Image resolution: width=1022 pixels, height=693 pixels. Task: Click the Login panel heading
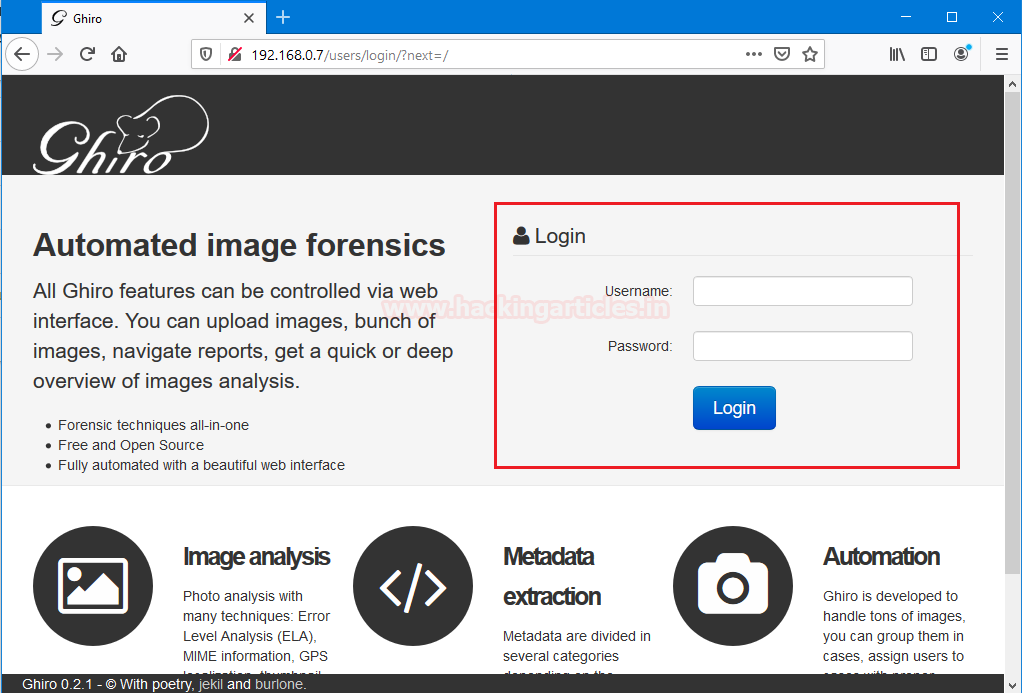pyautogui.click(x=549, y=236)
